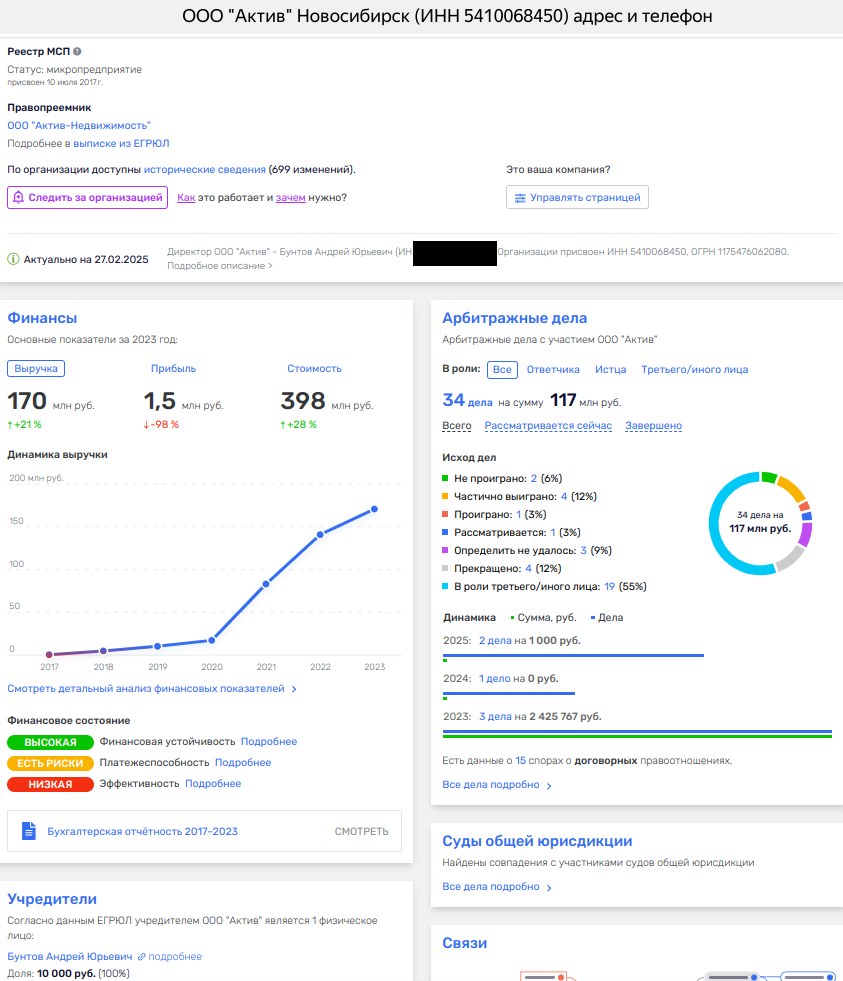
Task: Click the 2023 blue Дела dynamics bar
Action: (637, 731)
